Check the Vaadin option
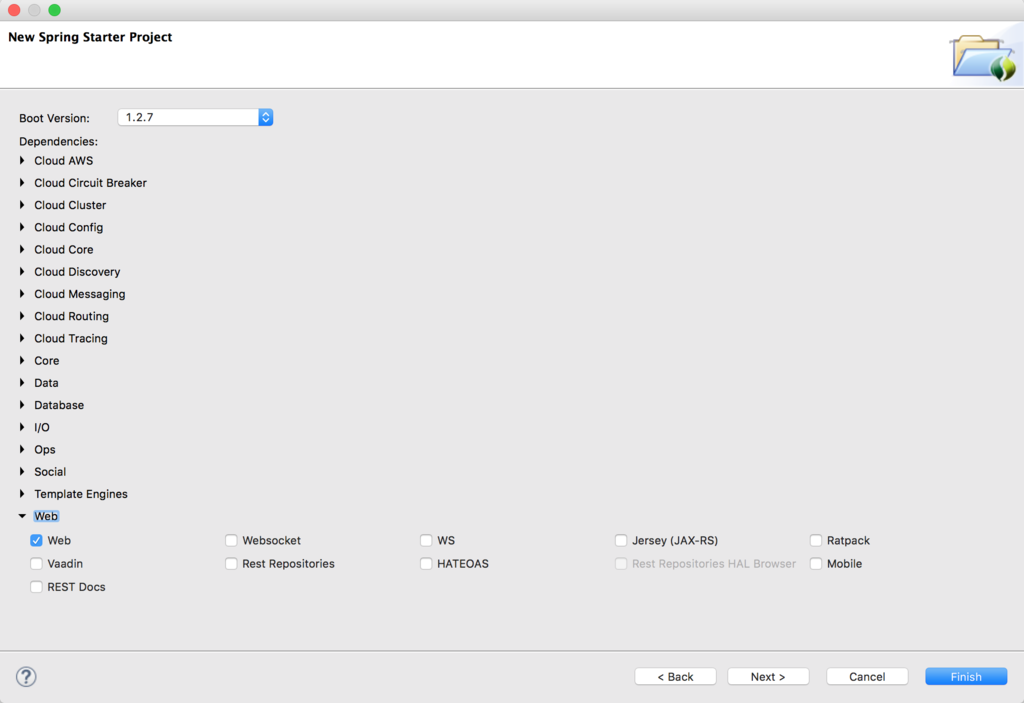 36,563
